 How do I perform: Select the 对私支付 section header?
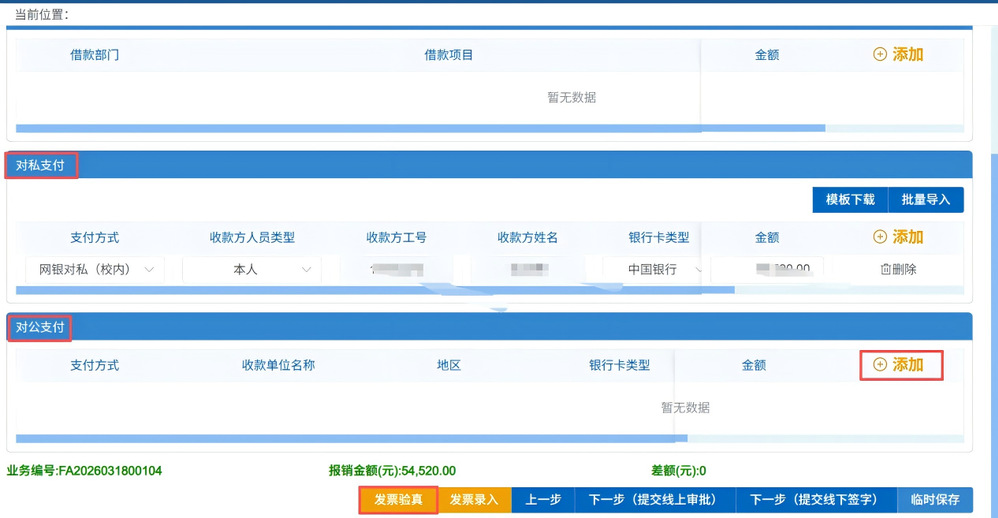point(41,165)
